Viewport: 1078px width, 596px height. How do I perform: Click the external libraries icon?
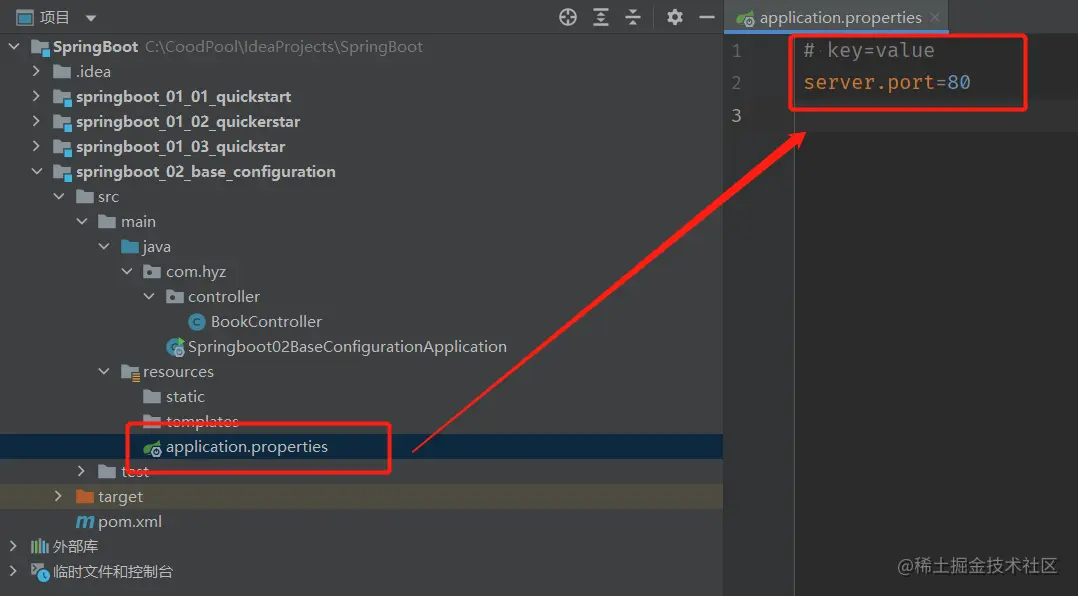(x=39, y=547)
